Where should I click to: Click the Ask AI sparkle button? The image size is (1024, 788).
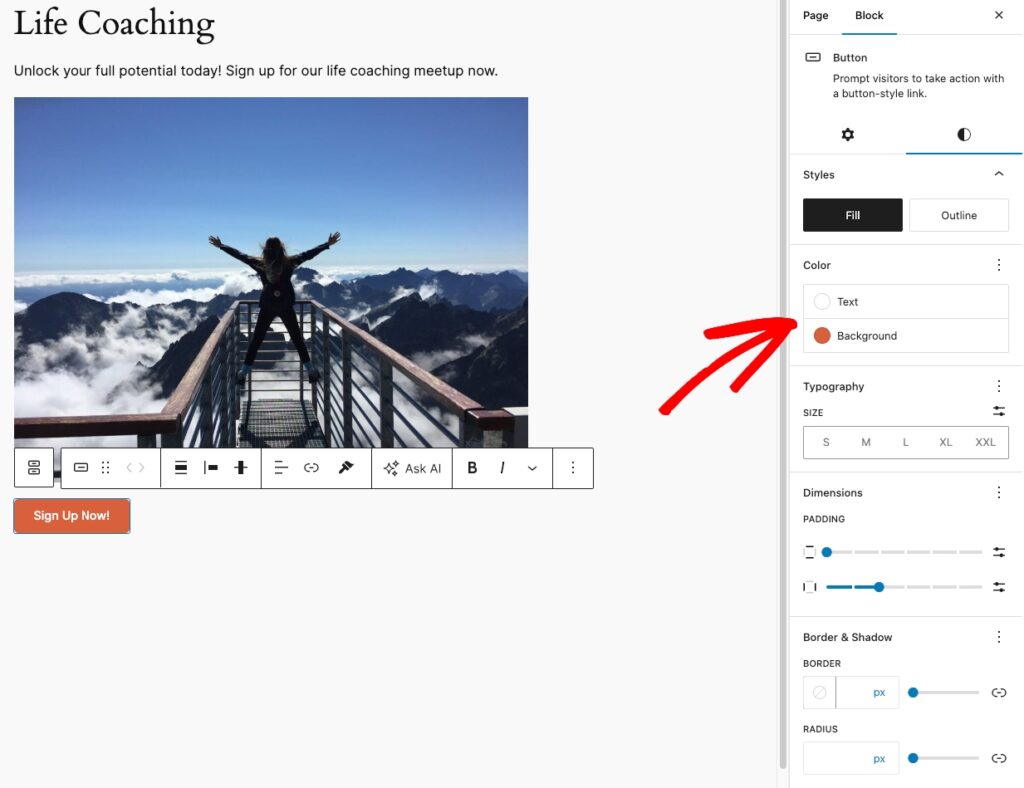(412, 468)
